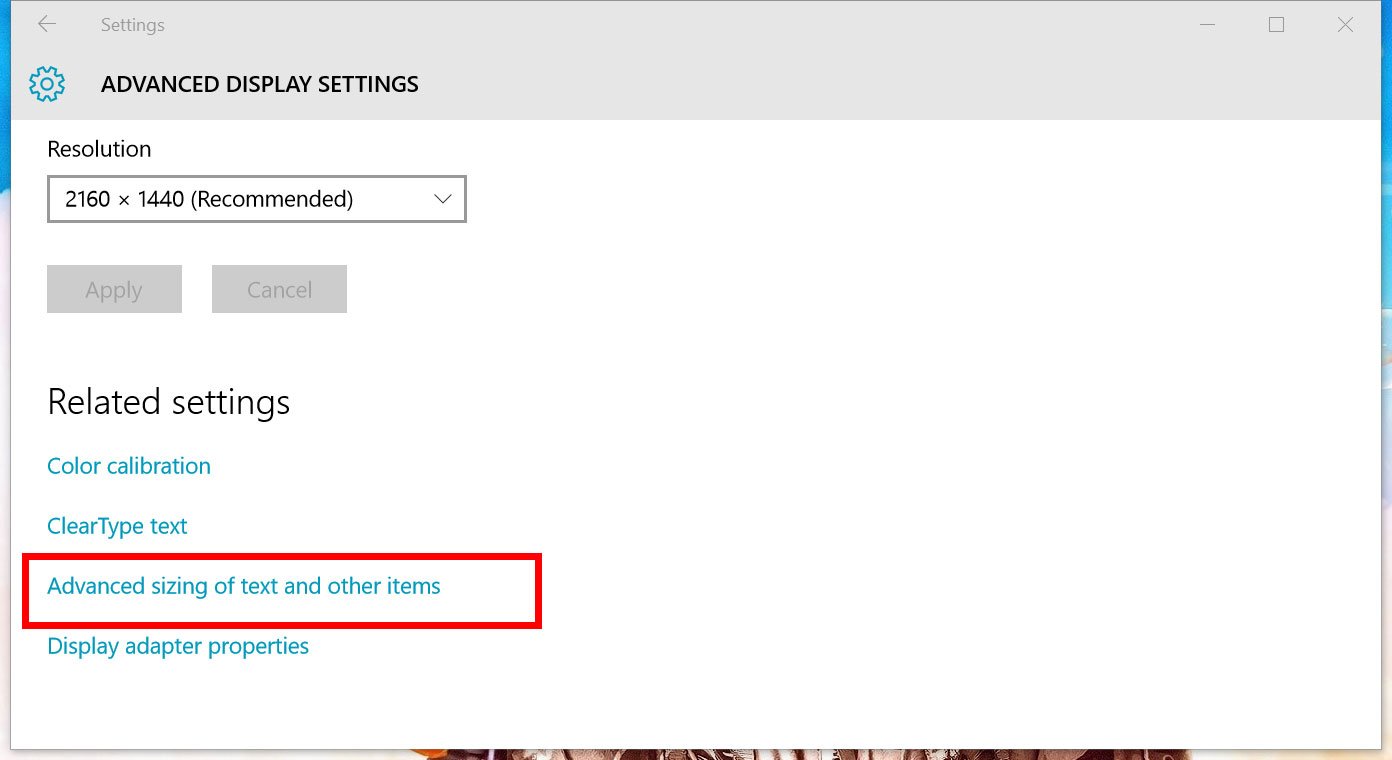Screen dimensions: 1392x760
Task: Open Advanced sizing of text and other items
Action: point(244,586)
